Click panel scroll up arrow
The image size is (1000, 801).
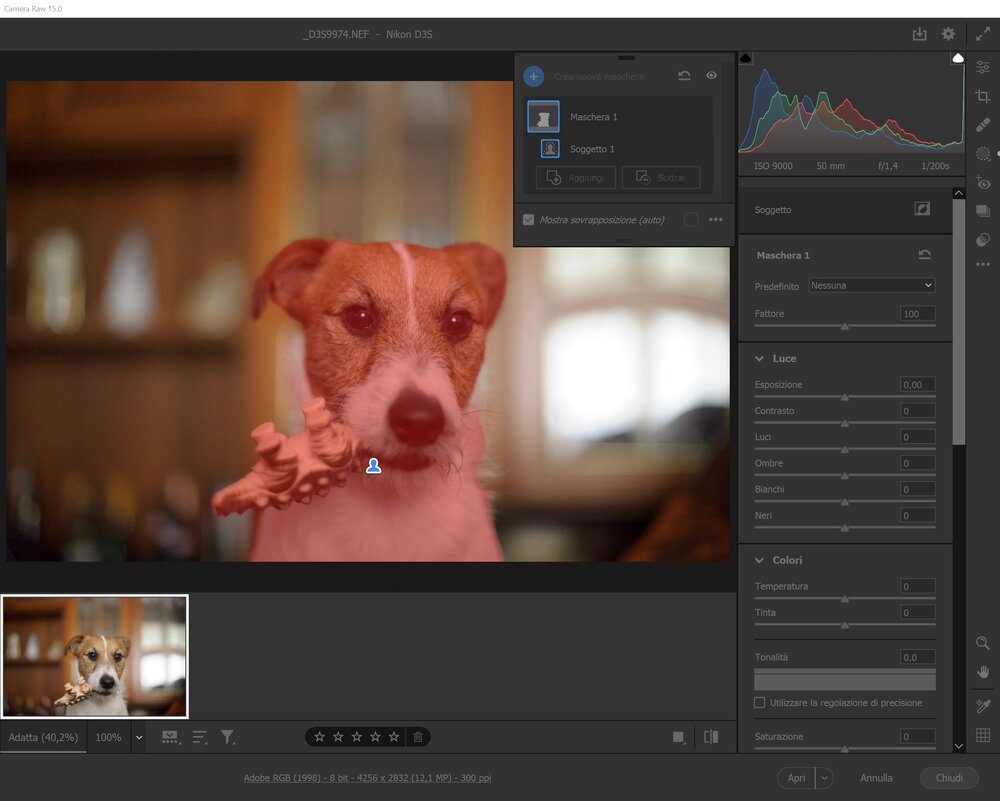click(x=959, y=193)
